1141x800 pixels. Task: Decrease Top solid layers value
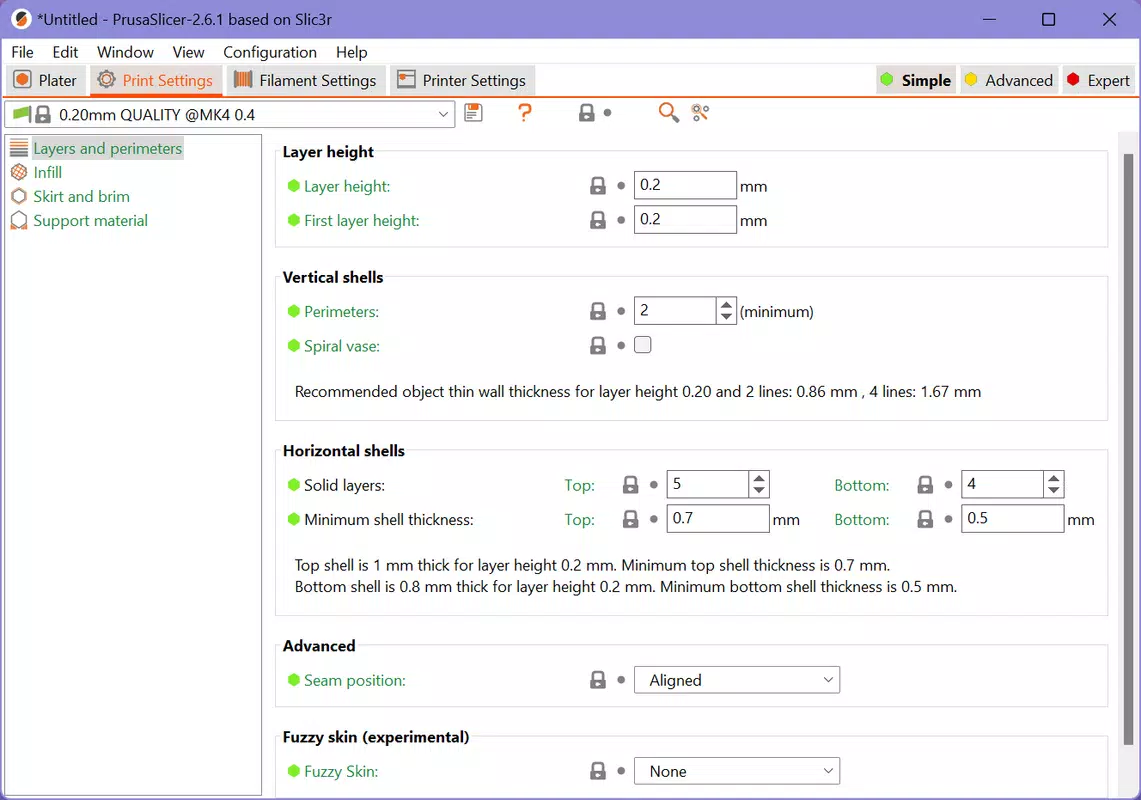pyautogui.click(x=759, y=491)
